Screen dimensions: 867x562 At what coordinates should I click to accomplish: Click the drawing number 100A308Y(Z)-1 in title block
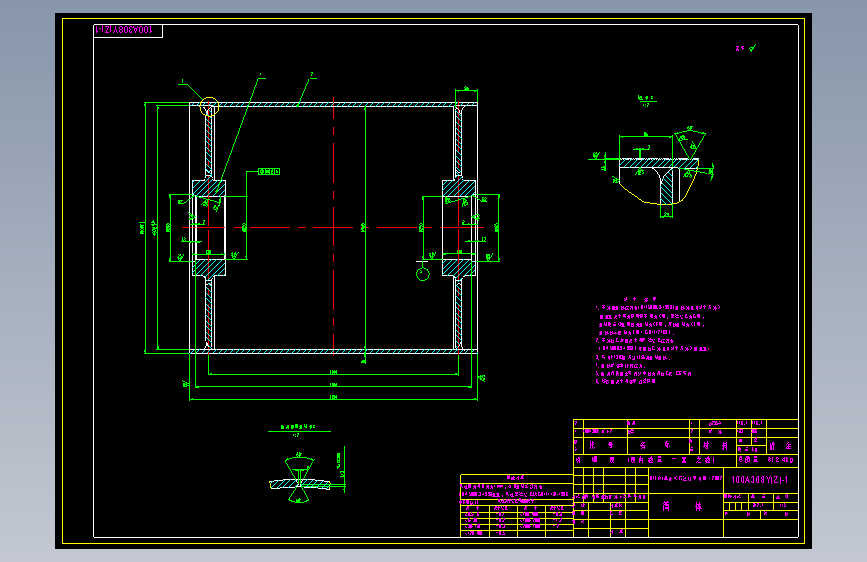coord(760,480)
